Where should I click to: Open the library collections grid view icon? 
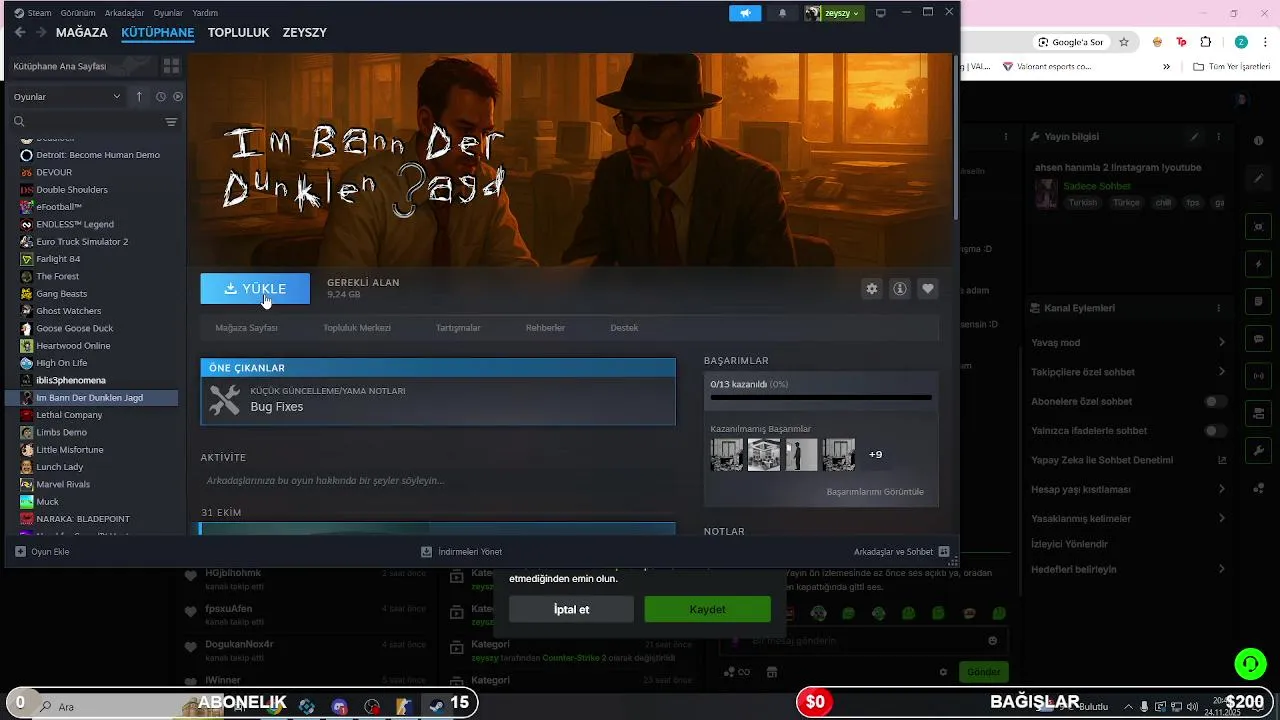click(171, 65)
